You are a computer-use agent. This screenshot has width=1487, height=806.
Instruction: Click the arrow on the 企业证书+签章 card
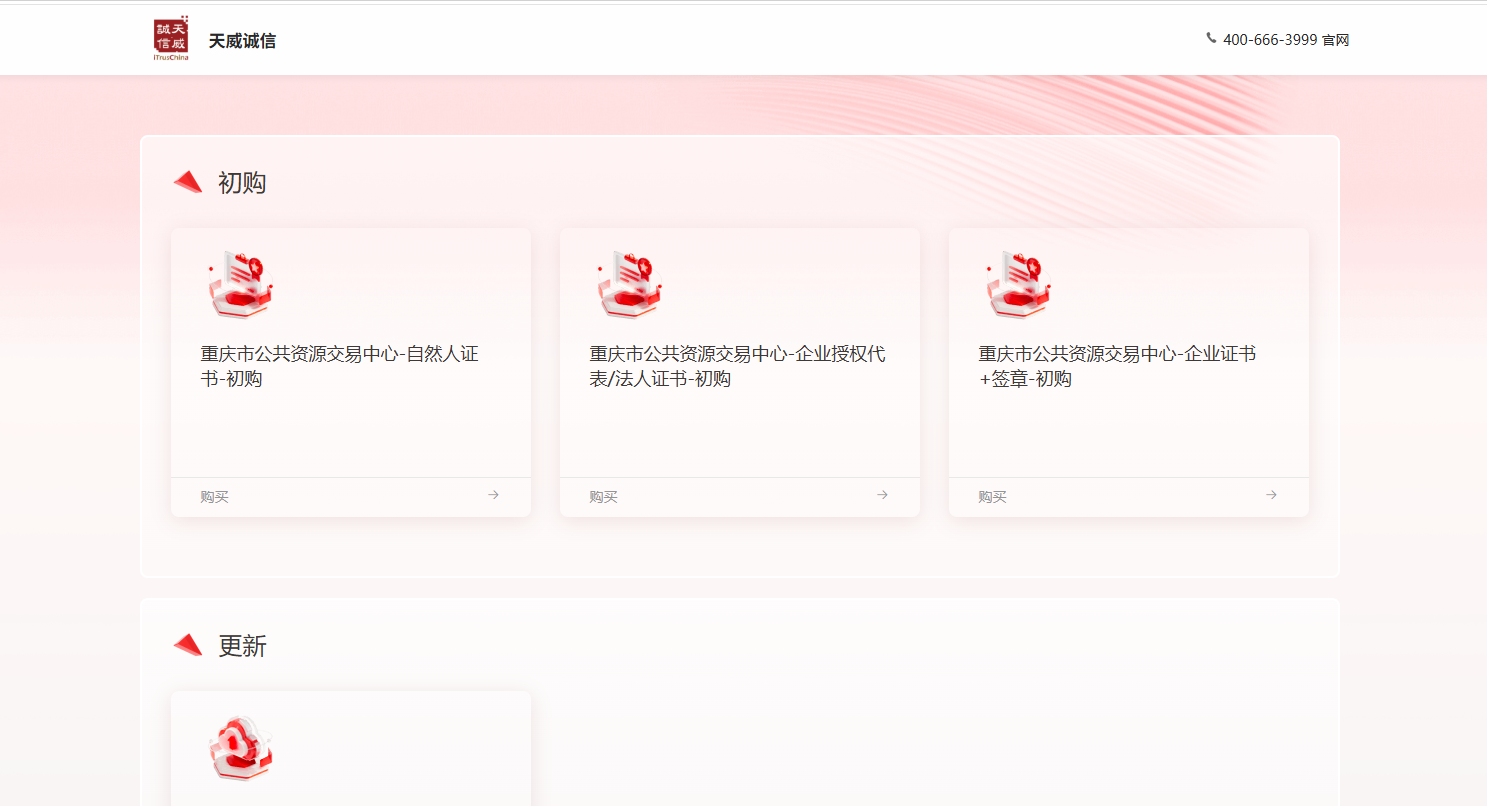pos(1271,495)
